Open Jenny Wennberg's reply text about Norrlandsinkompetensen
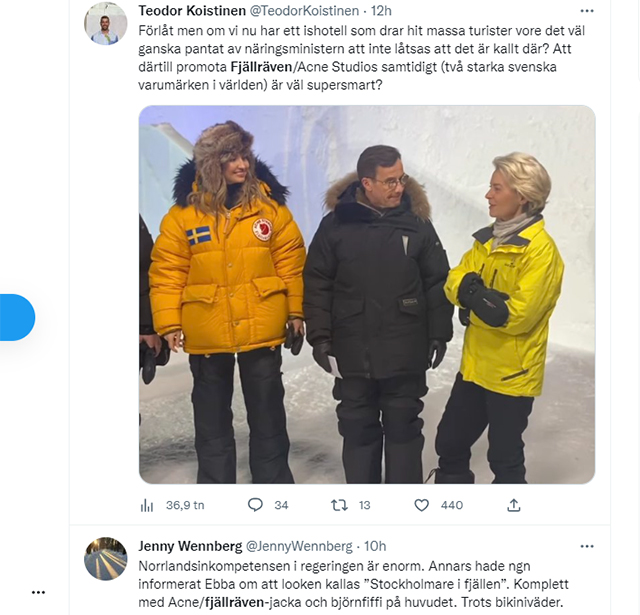Viewport: 640px width, 615px height. tap(350, 583)
